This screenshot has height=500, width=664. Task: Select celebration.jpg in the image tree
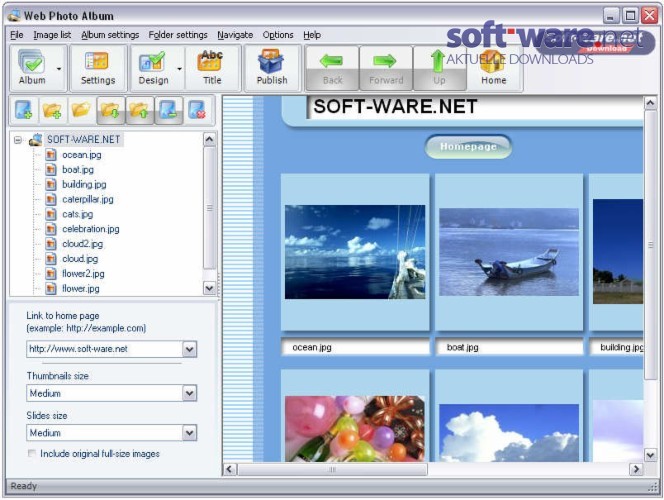[x=91, y=229]
